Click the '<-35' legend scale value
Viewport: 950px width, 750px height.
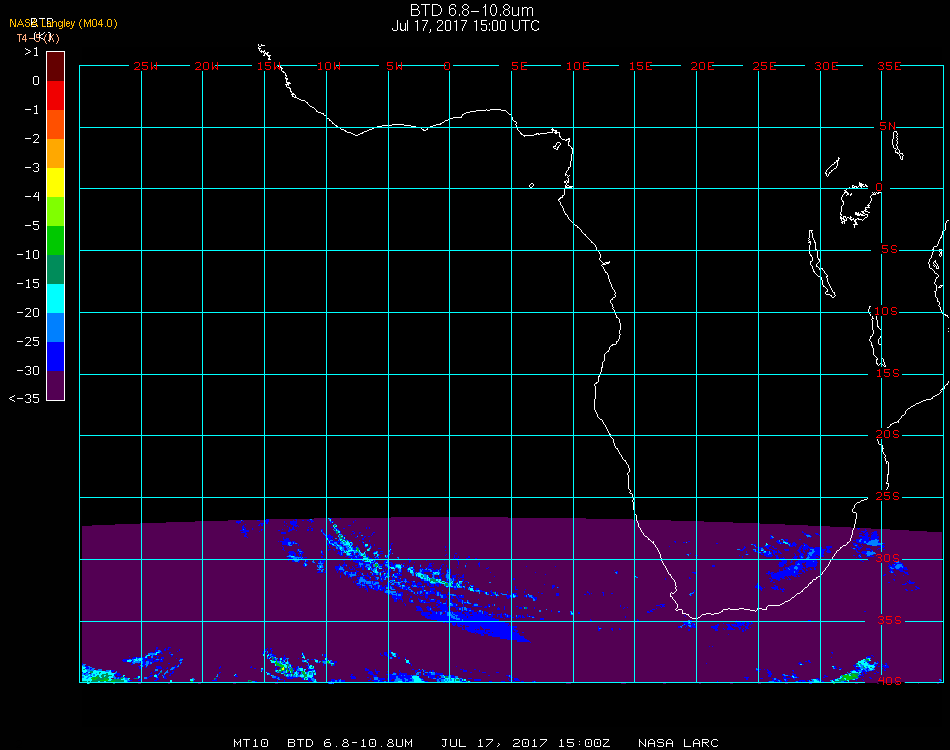coord(24,400)
